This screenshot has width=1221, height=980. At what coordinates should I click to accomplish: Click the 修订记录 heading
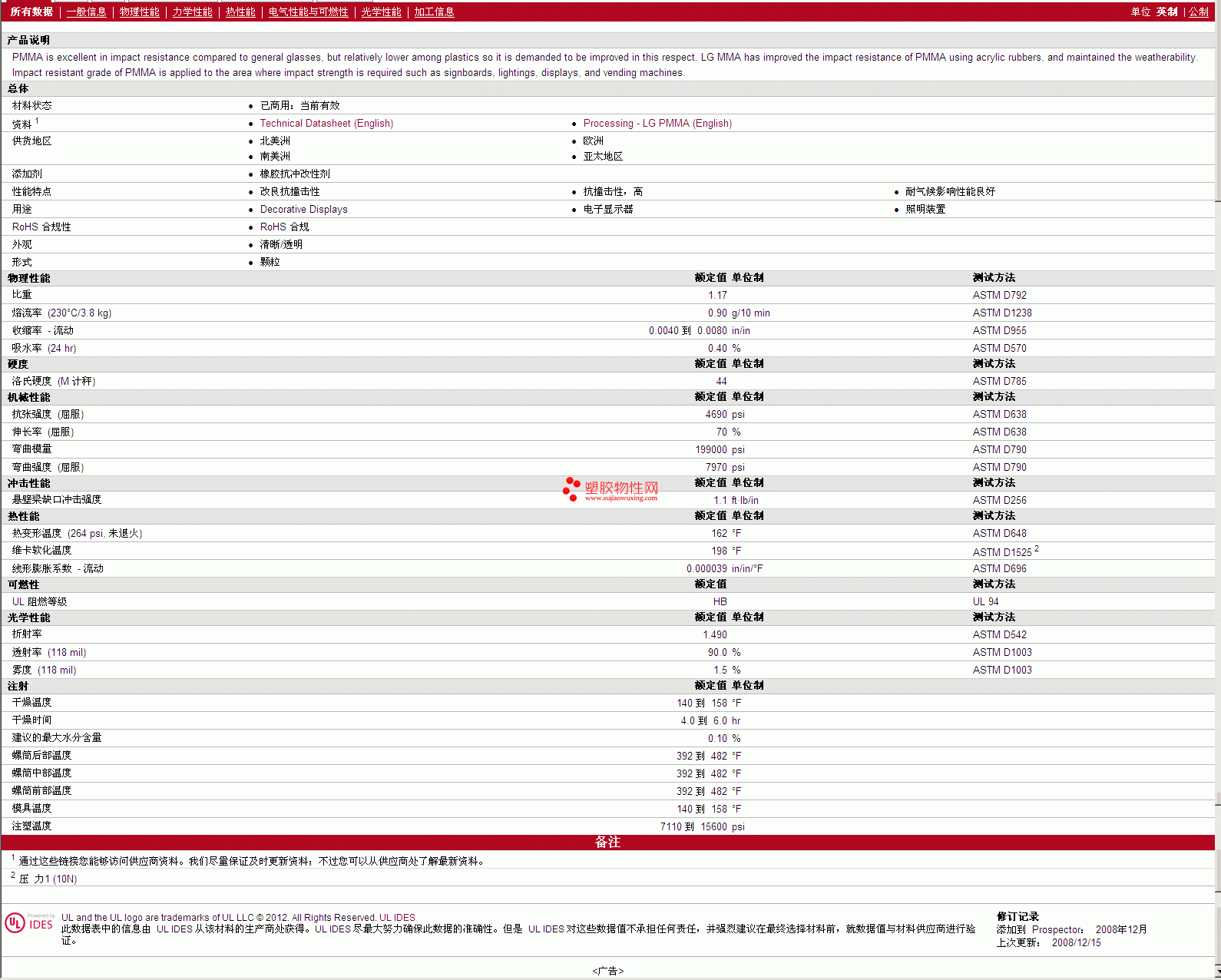(x=1018, y=917)
